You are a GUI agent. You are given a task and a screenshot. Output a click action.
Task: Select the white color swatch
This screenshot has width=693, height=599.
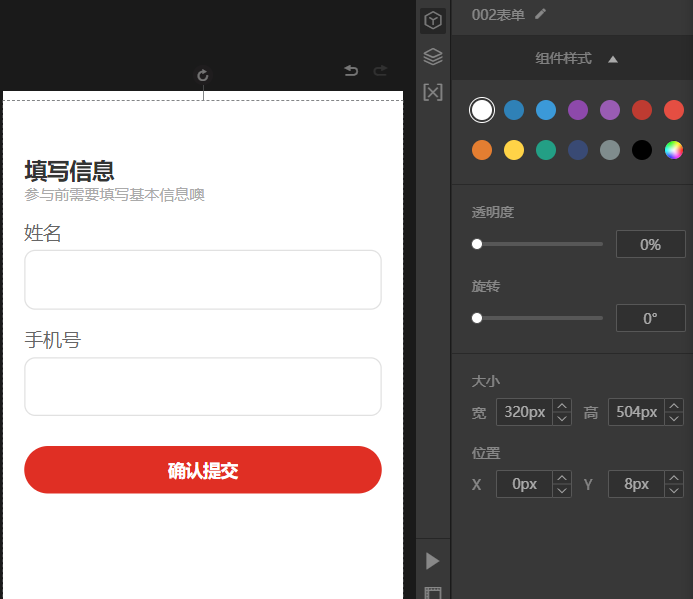482,110
